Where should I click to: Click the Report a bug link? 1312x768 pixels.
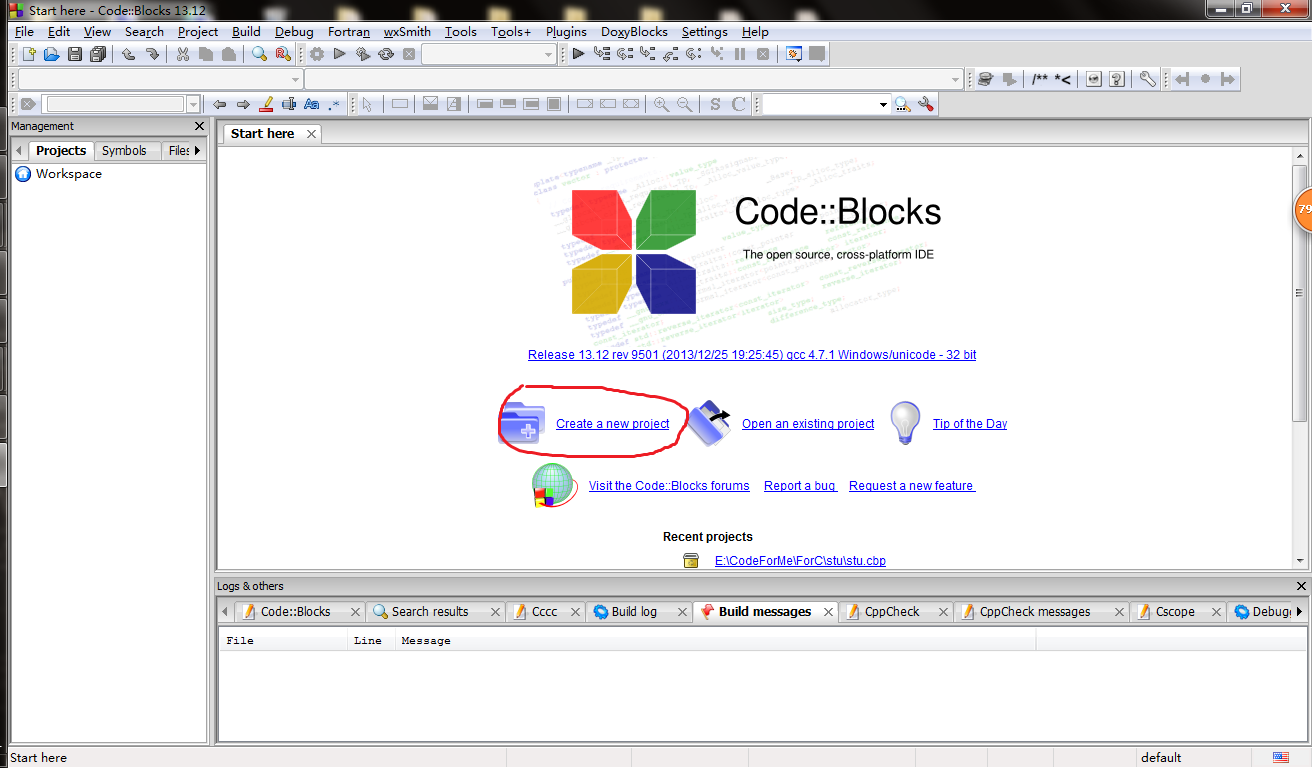click(x=800, y=486)
